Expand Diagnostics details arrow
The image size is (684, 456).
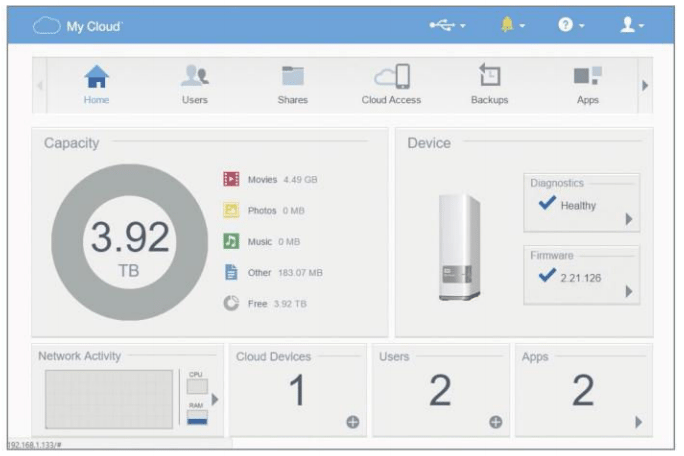point(629,219)
